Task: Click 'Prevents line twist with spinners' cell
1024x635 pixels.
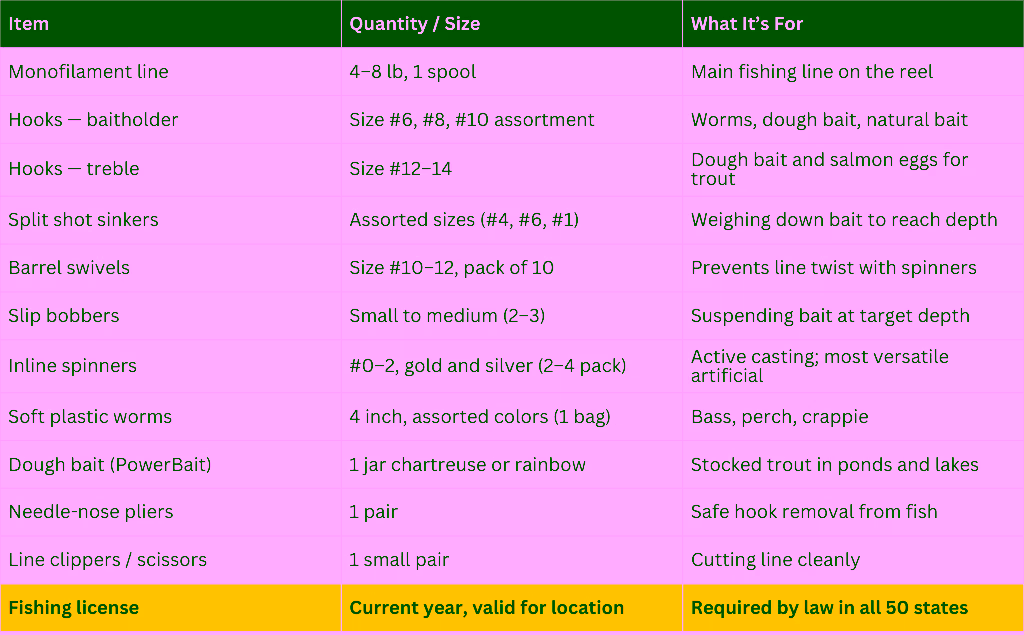Action: pos(833,268)
